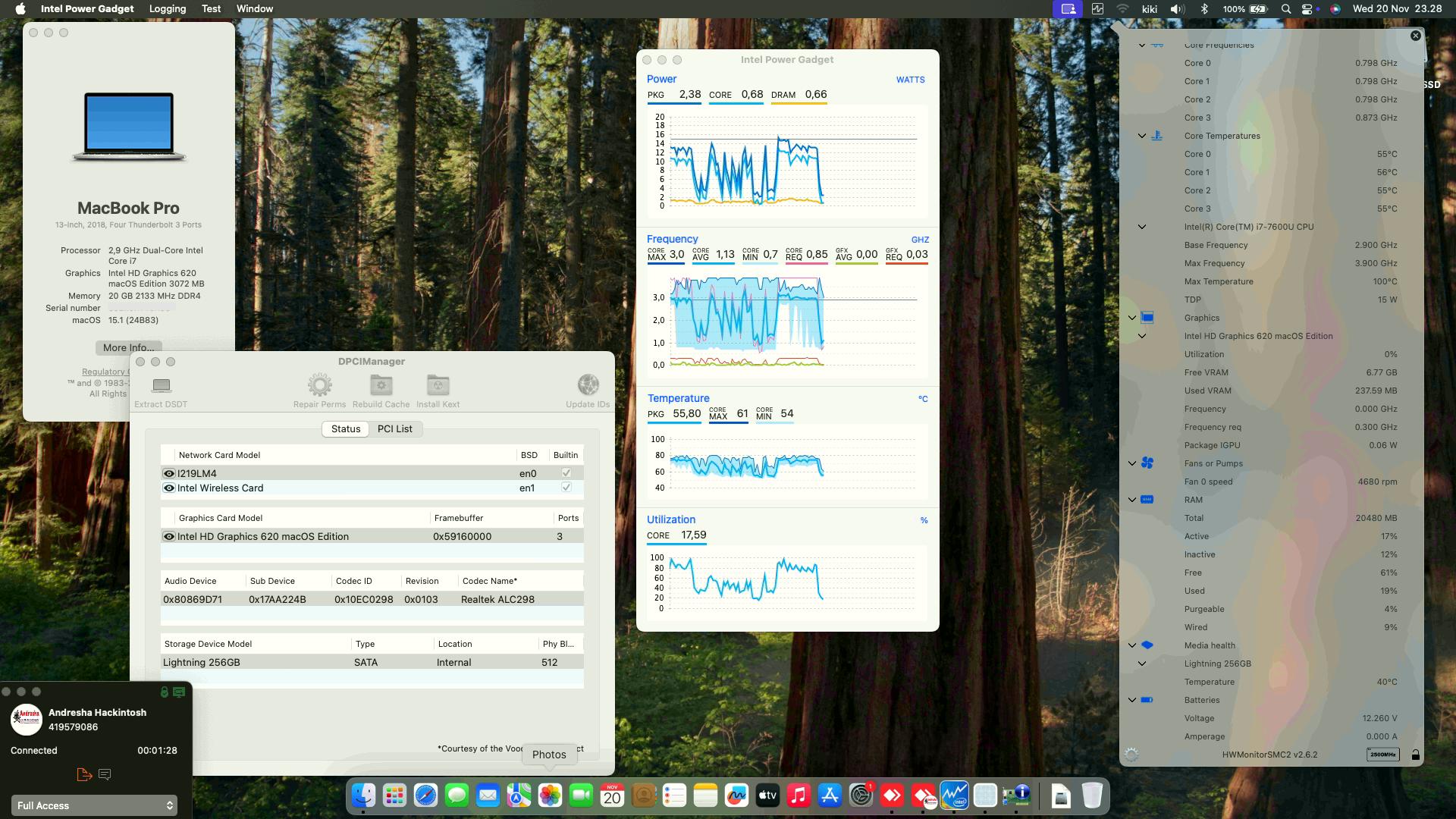Collapse the Intel HD Graphics 620 macOS Edition subgroup

coord(1142,336)
